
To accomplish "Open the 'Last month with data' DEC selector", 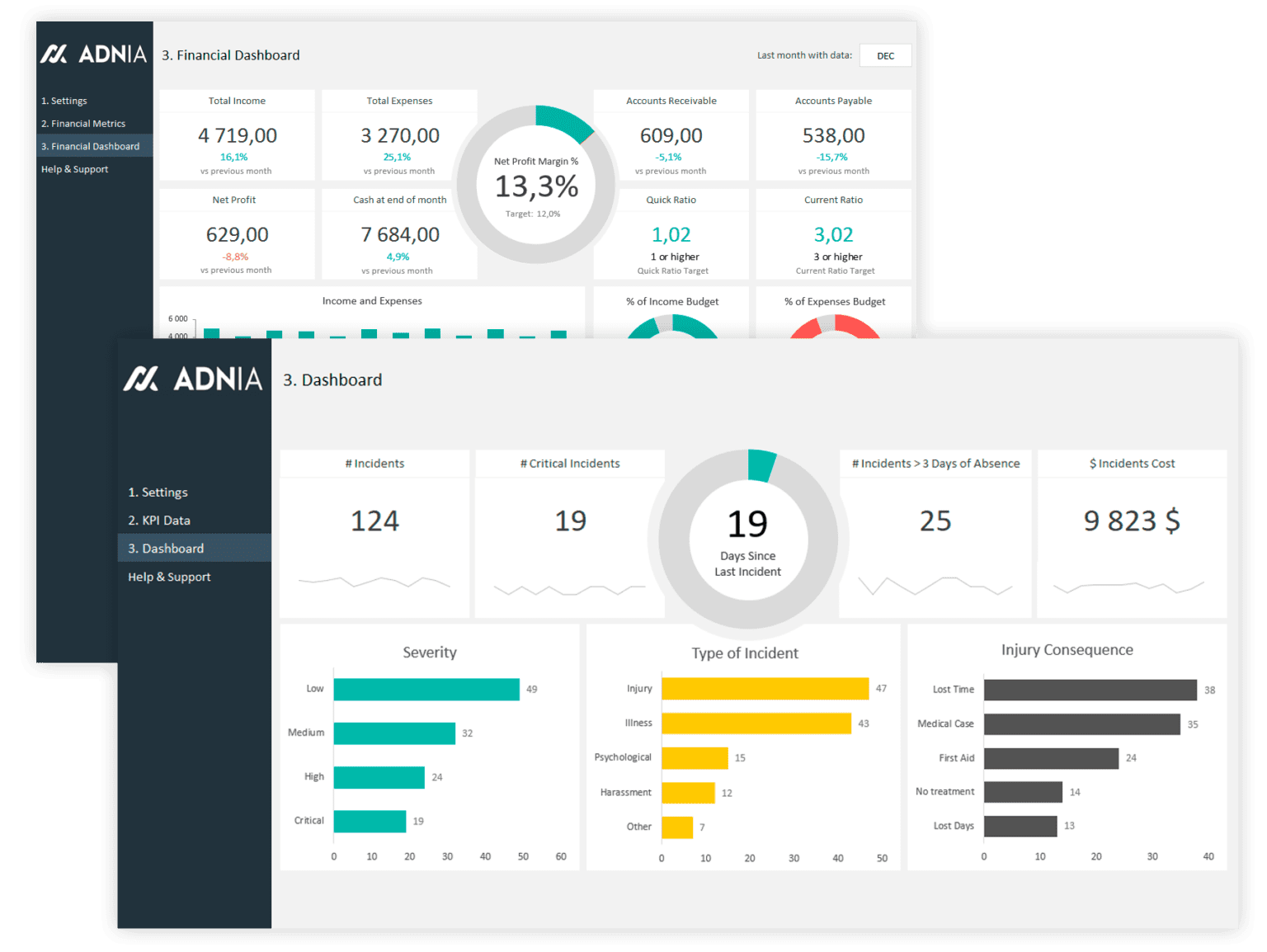I will coord(885,55).
